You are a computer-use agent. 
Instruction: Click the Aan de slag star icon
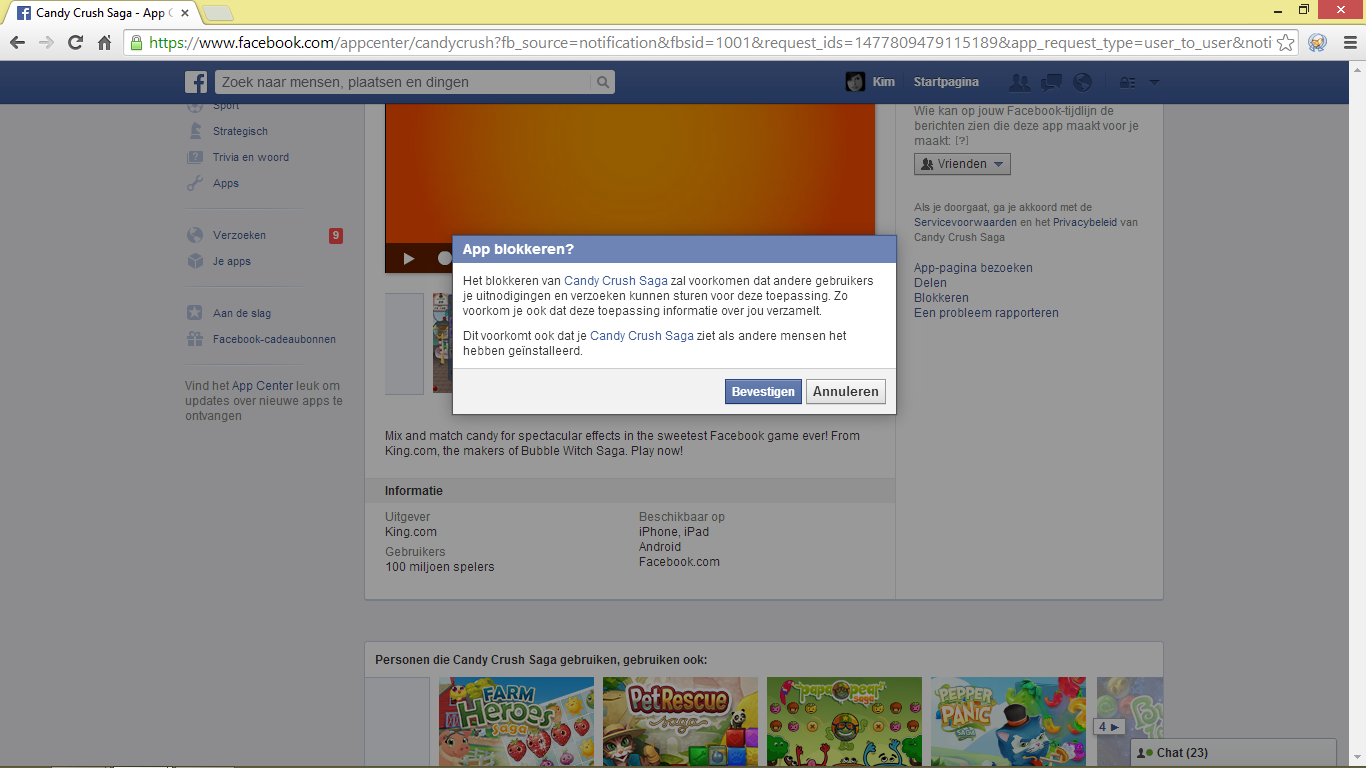pyautogui.click(x=195, y=313)
